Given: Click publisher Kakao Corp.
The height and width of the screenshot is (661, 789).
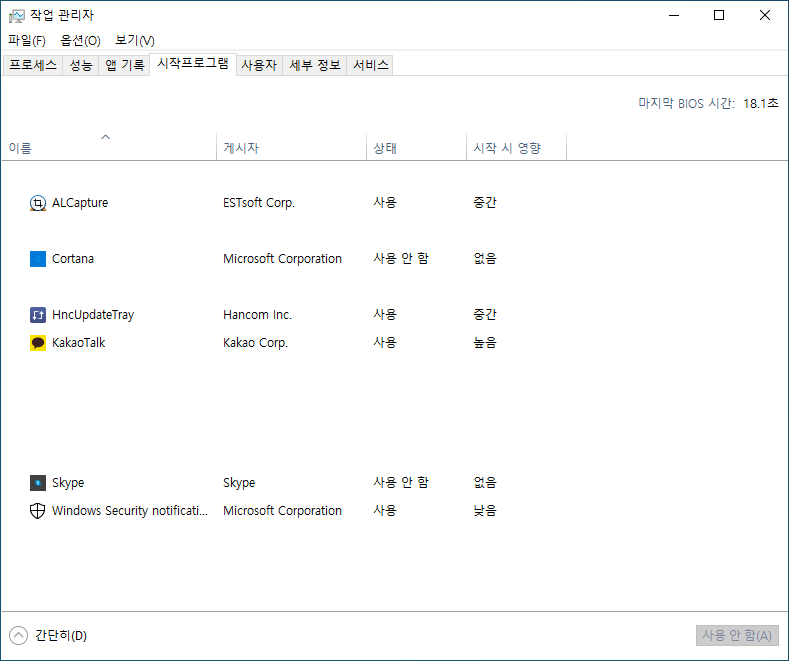Looking at the screenshot, I should [255, 343].
